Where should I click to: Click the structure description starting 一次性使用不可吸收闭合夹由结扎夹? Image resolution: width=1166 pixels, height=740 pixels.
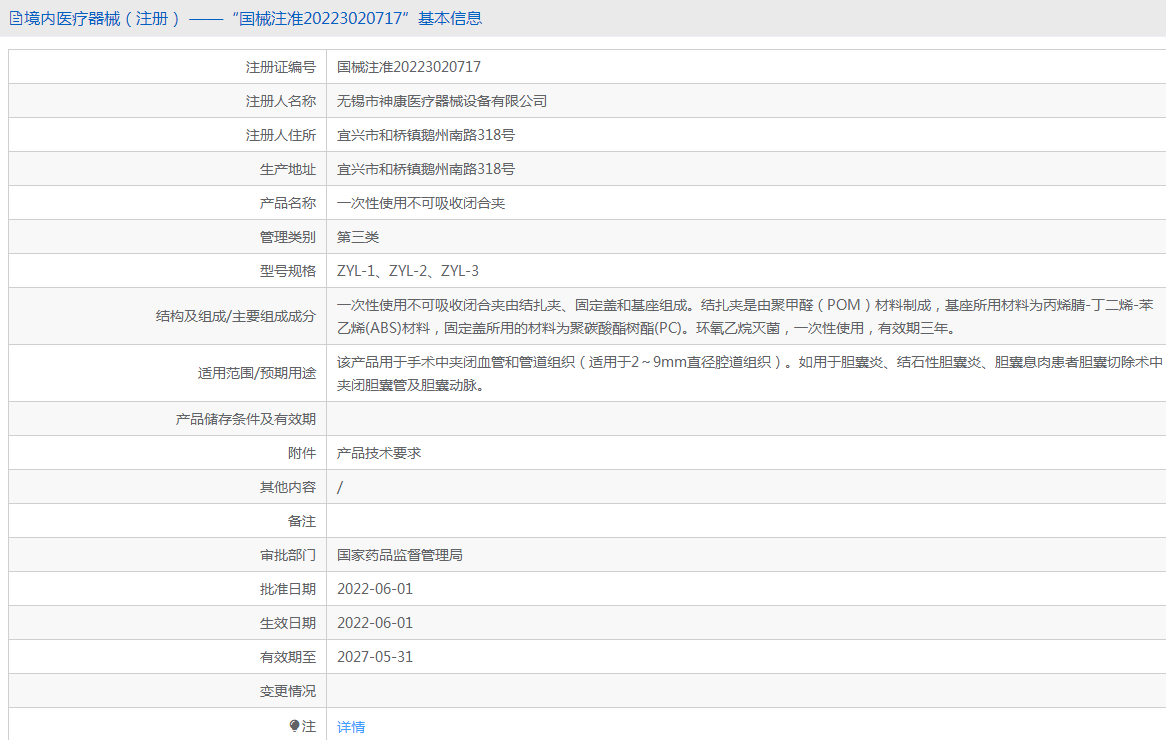pyautogui.click(x=745, y=316)
